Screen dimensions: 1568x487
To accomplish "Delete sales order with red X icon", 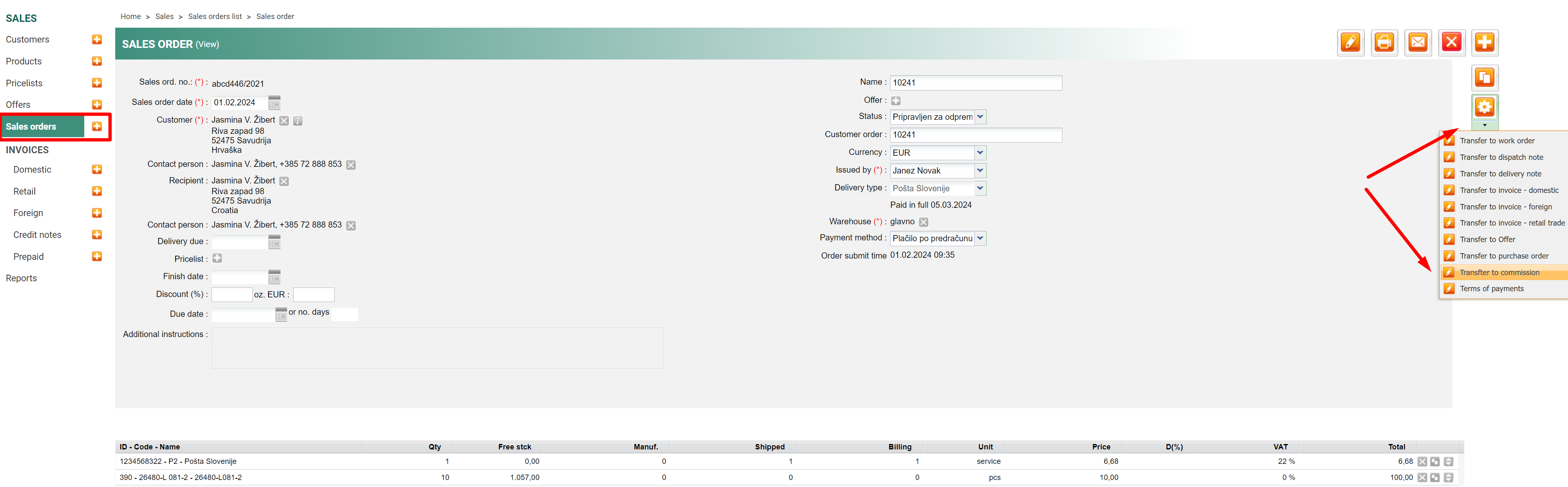I will 1452,43.
